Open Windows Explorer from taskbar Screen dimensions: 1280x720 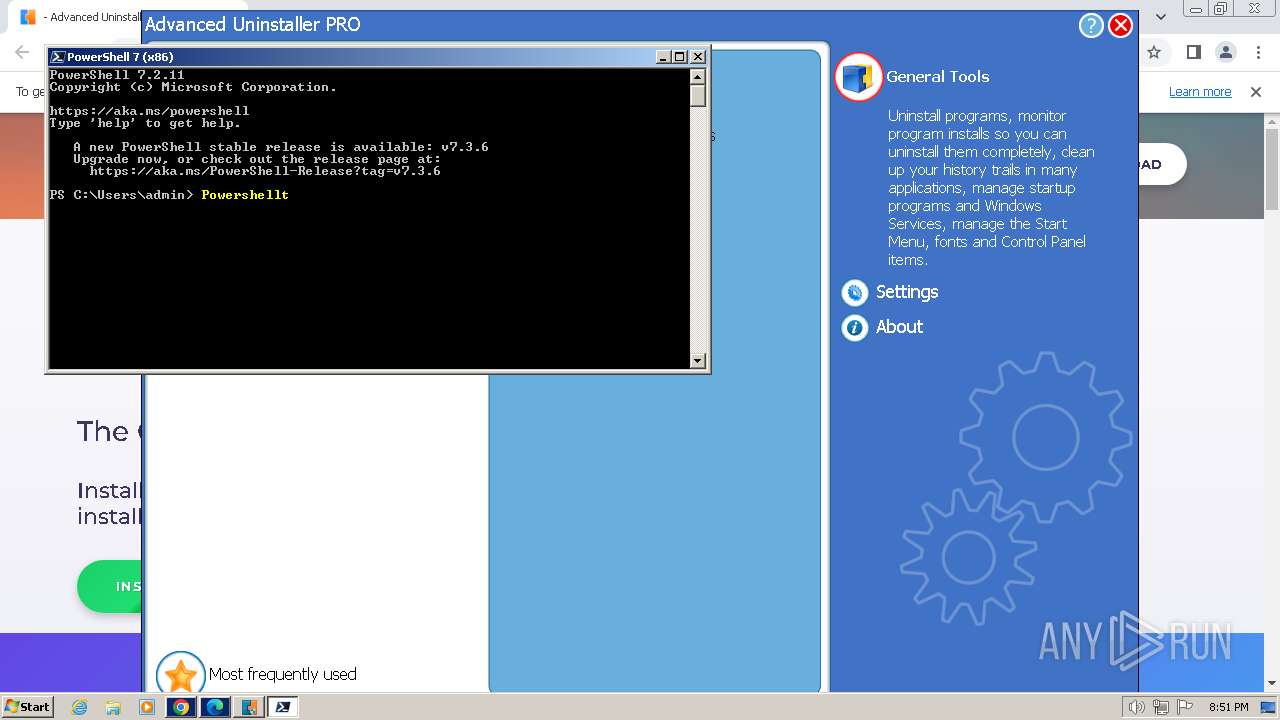[x=113, y=707]
